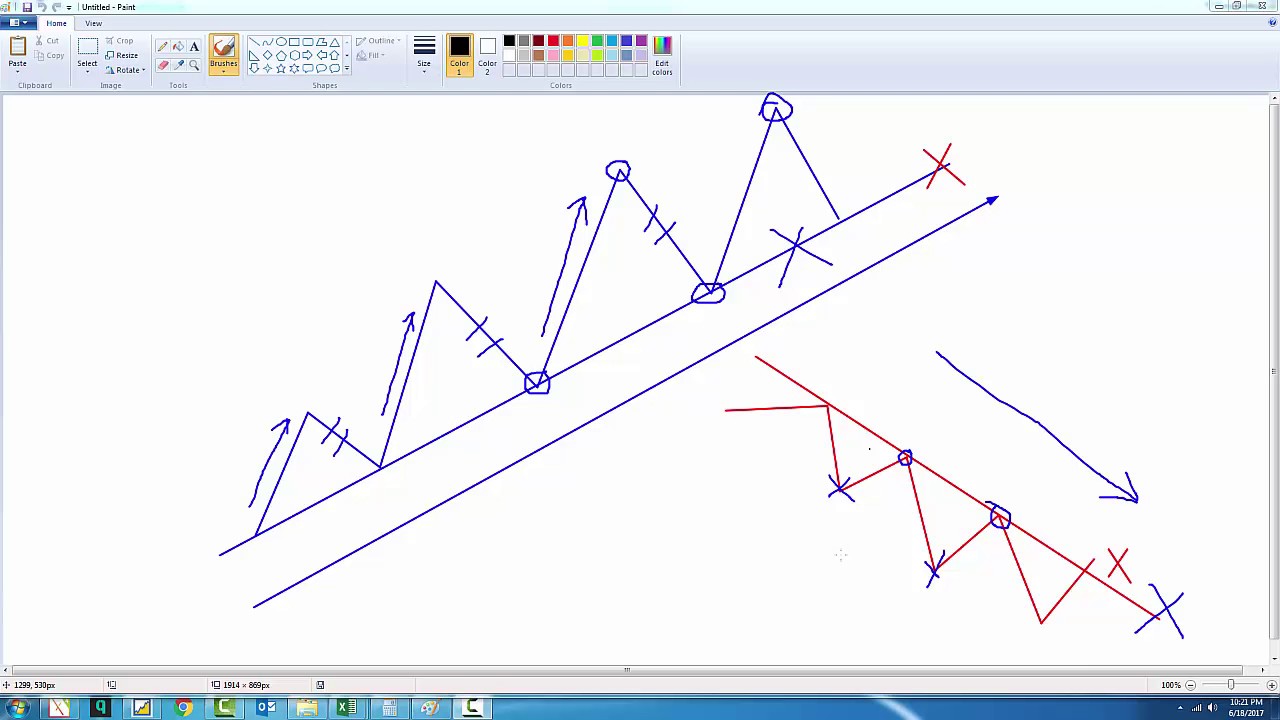Viewport: 1280px width, 720px height.
Task: Select the Magnifier tool
Action: (x=194, y=65)
